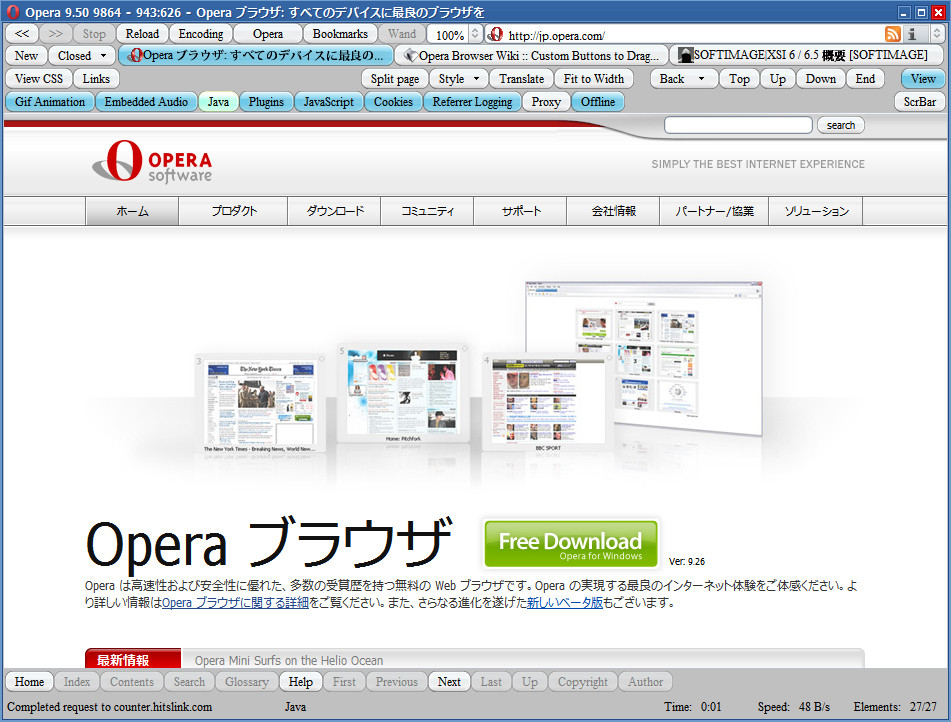951x722 pixels.
Task: Click the New tab button
Action: (26, 56)
